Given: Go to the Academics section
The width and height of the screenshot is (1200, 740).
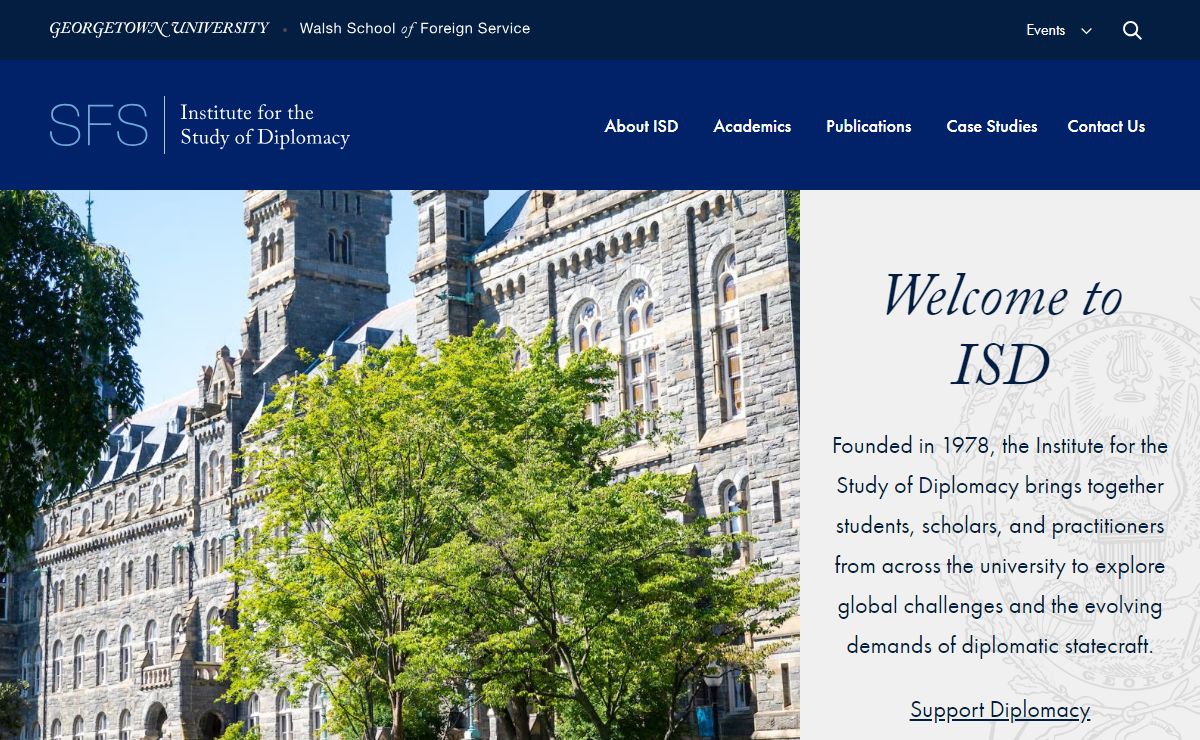Looking at the screenshot, I should 752,126.
